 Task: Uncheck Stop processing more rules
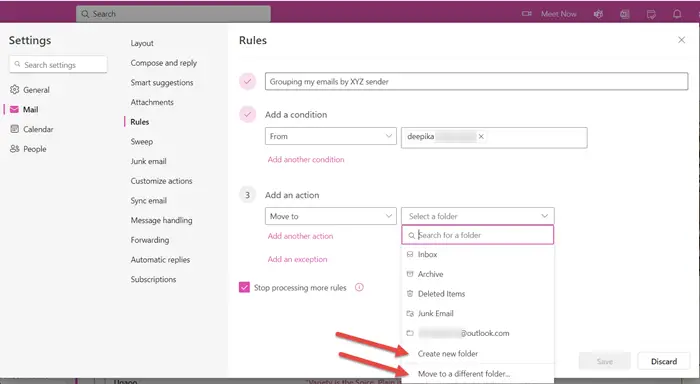pos(244,288)
